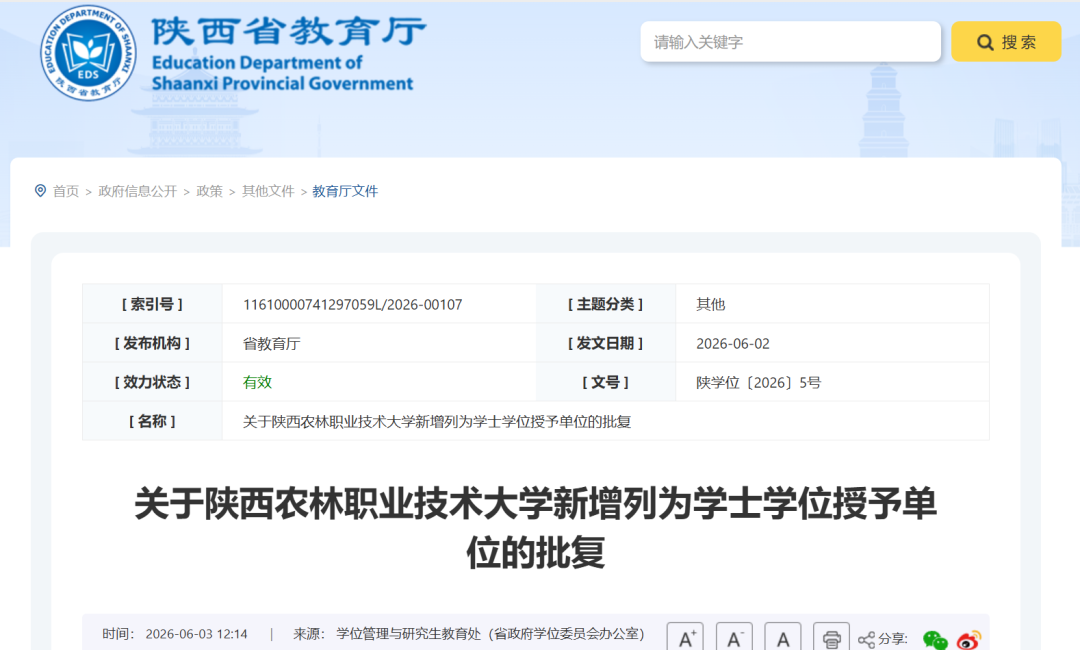Increase font size with A+ button
Image resolution: width=1080 pixels, height=650 pixels.
click(685, 638)
